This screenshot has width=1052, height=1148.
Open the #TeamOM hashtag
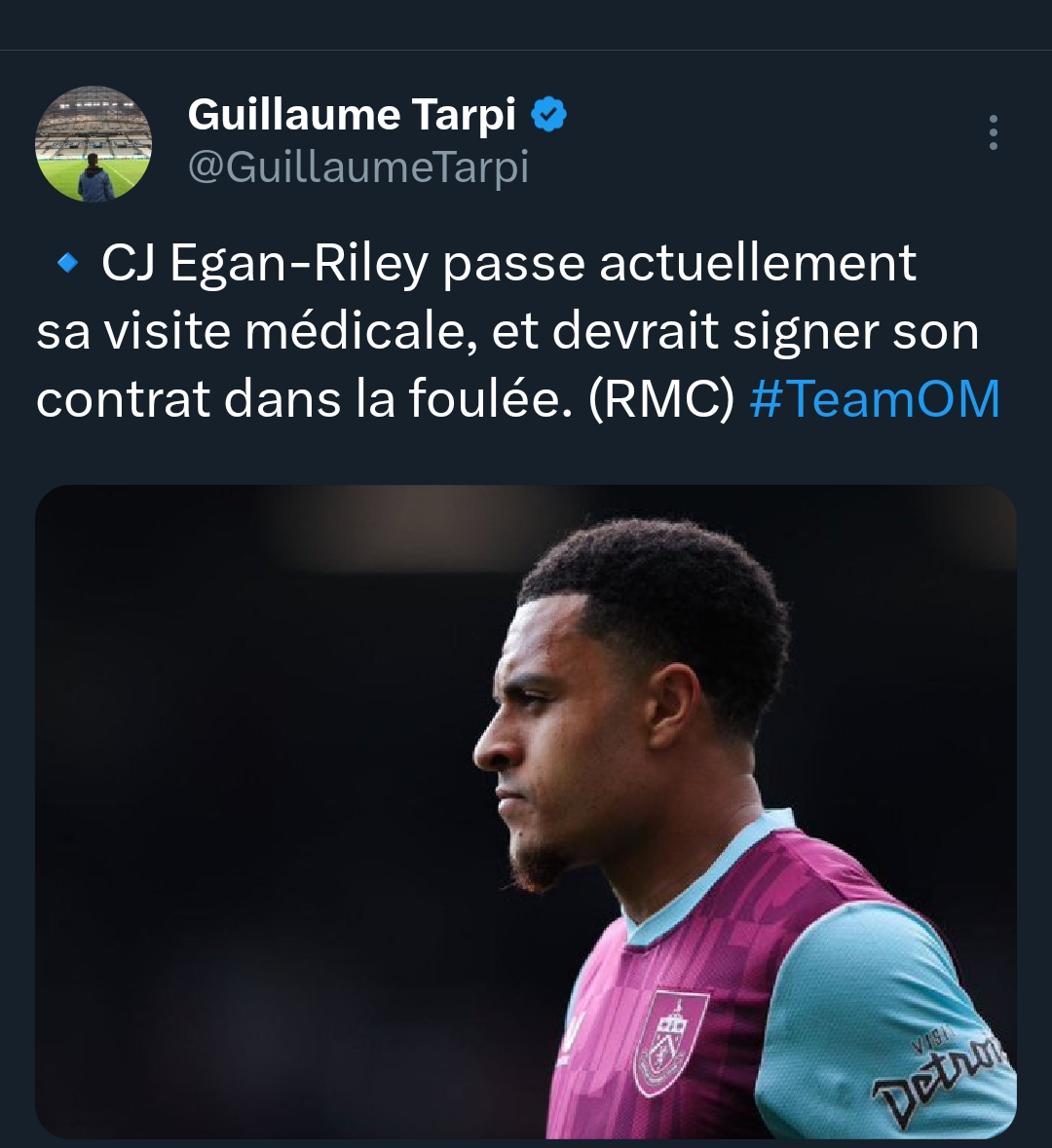pyautogui.click(x=876, y=399)
